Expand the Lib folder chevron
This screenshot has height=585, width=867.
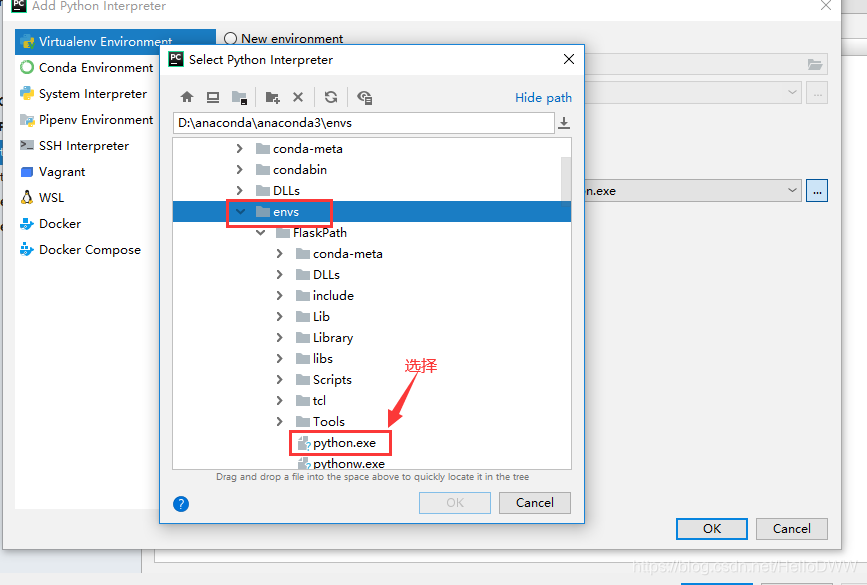279,317
